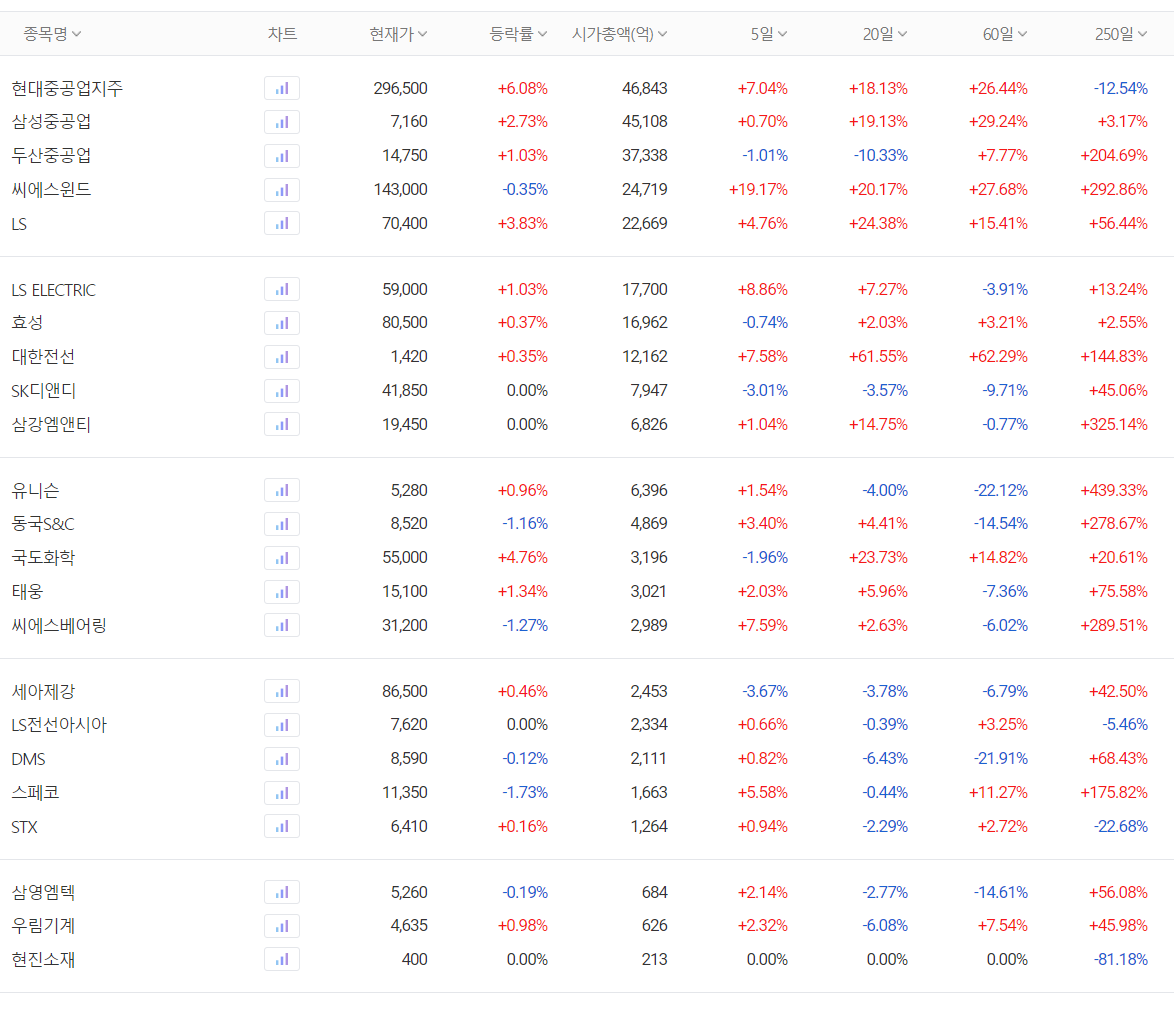
Task: Open chart icon for SK디앤디
Action: (x=282, y=391)
